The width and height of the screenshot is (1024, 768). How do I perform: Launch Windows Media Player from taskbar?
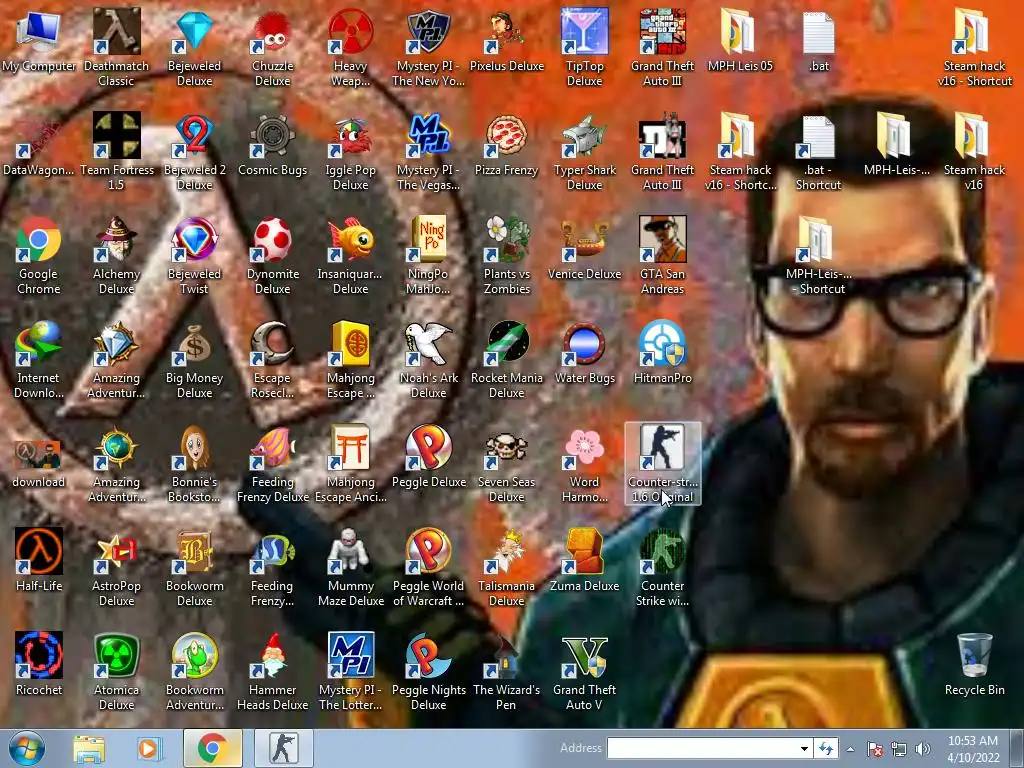(x=148, y=749)
